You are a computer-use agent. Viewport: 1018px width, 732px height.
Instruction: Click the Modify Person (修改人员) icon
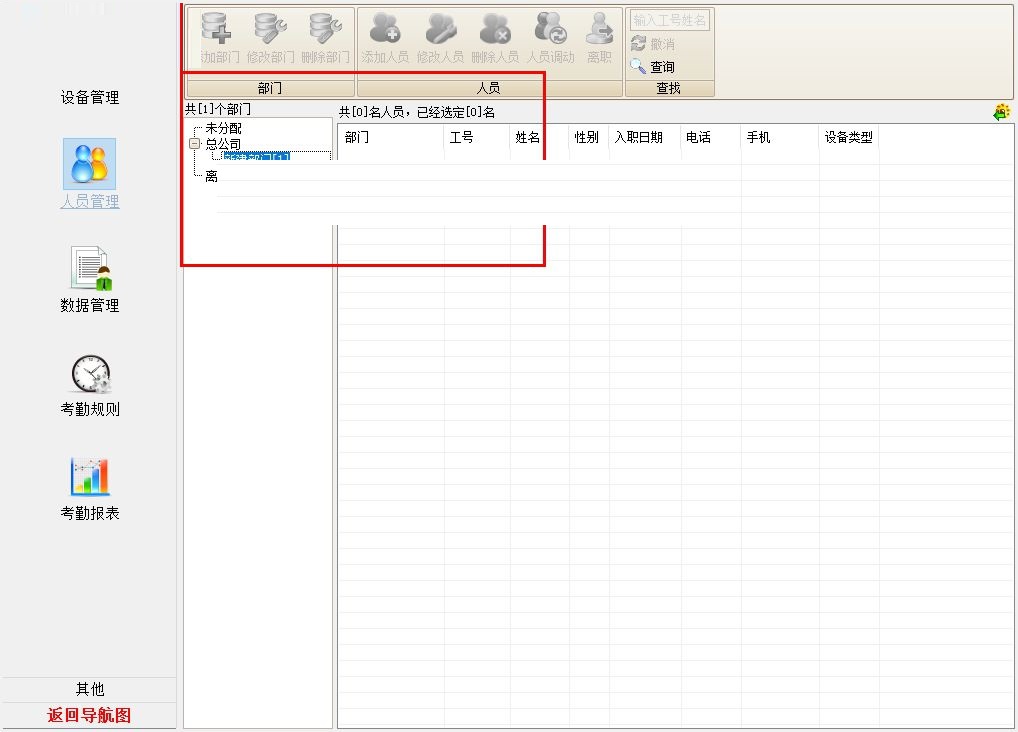(440, 28)
